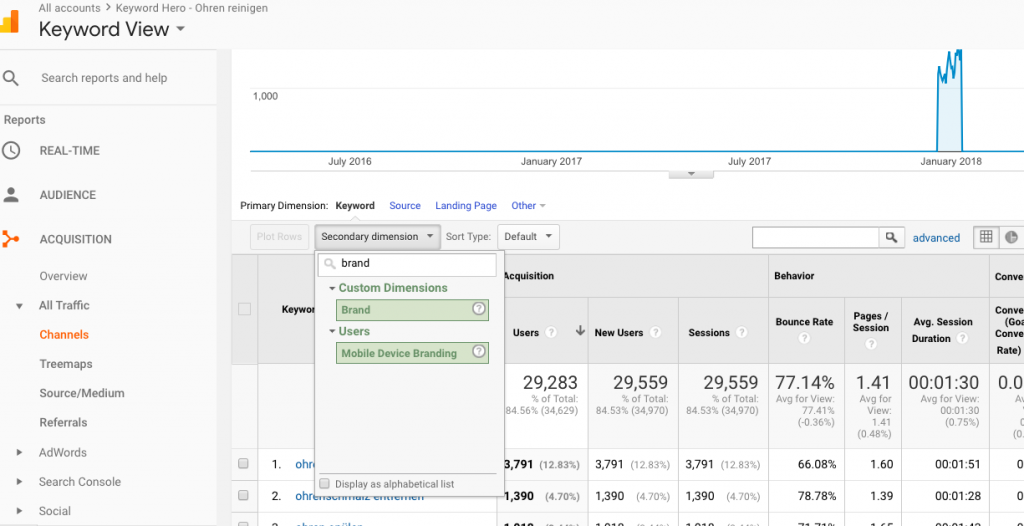Screen dimensions: 1024x526
Task: Toggle the select-all rows checkbox in header
Action: pyautogui.click(x=244, y=309)
